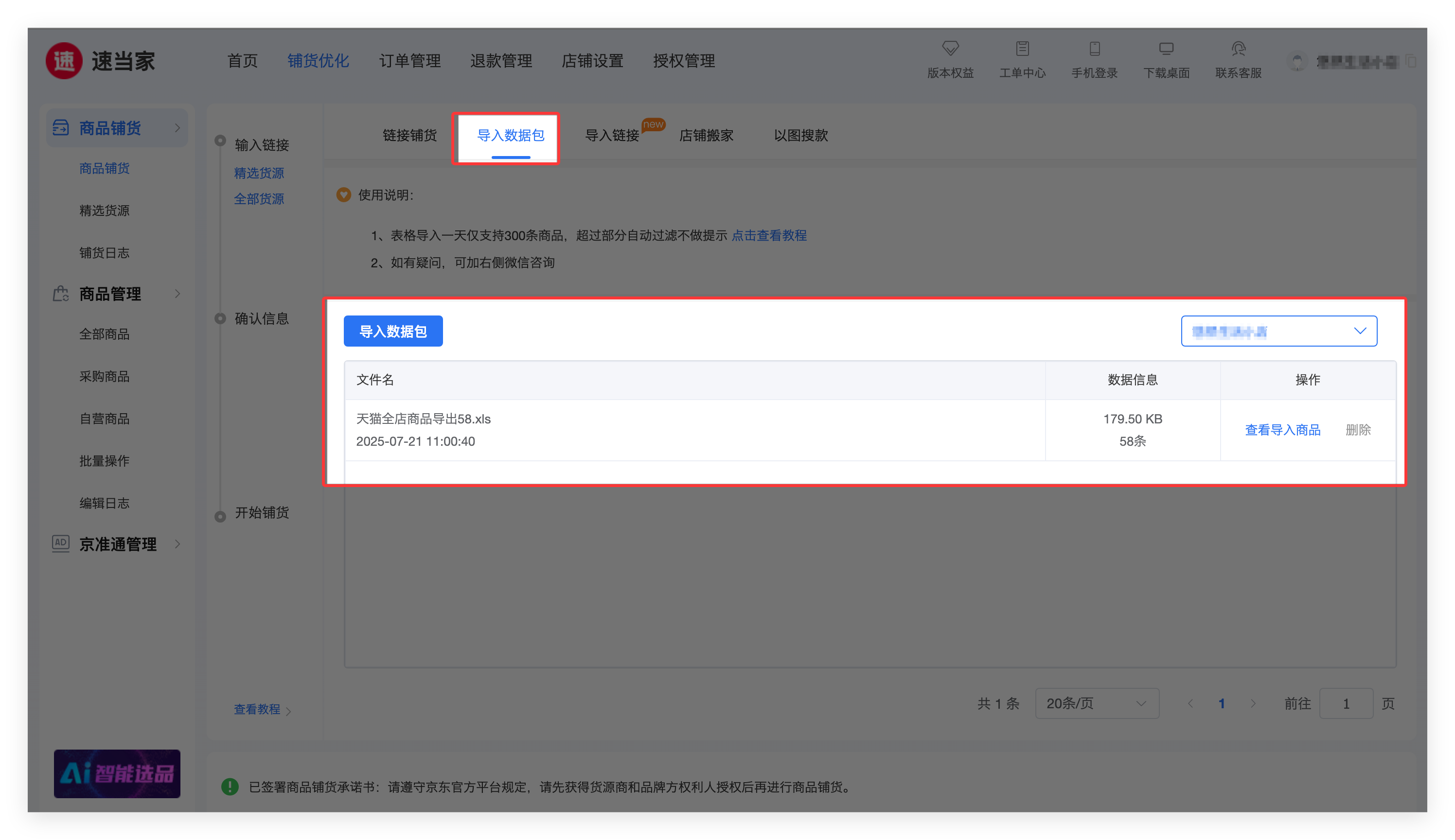Image resolution: width=1455 pixels, height=840 pixels.
Task: Expand the 京准通管理 sidebar chevron
Action: [x=177, y=544]
